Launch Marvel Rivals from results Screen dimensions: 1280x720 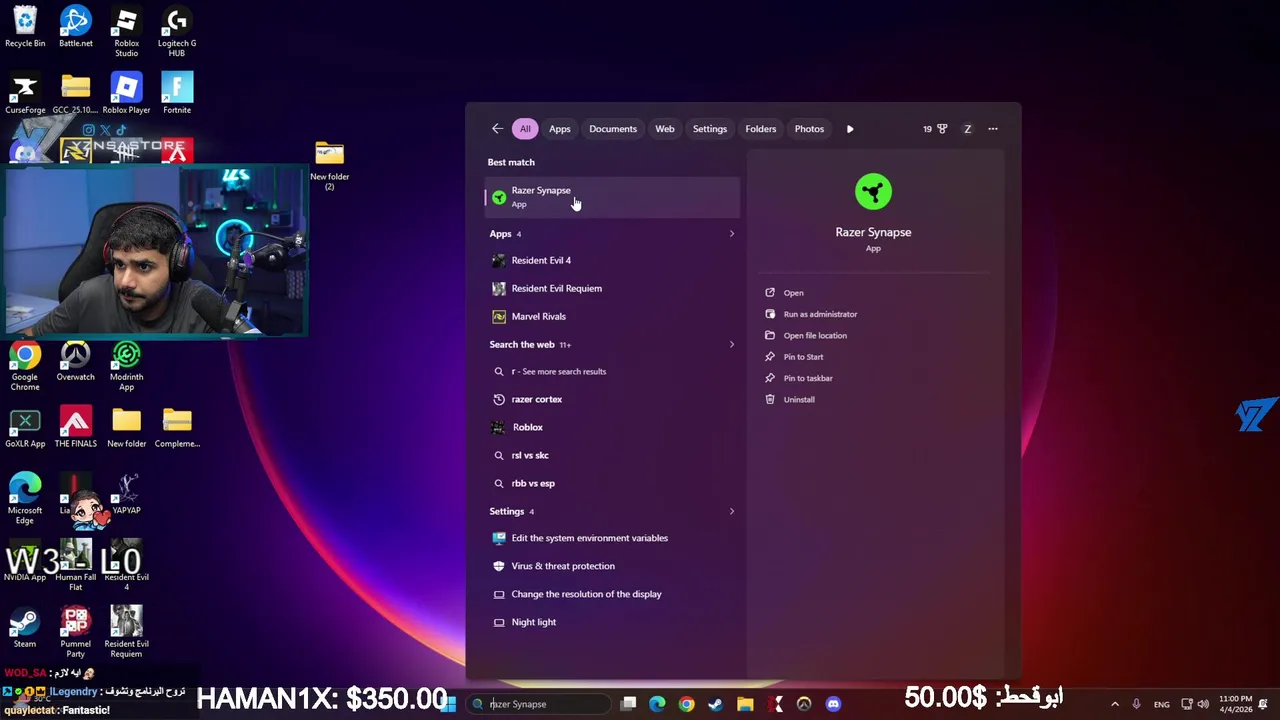pos(612,316)
